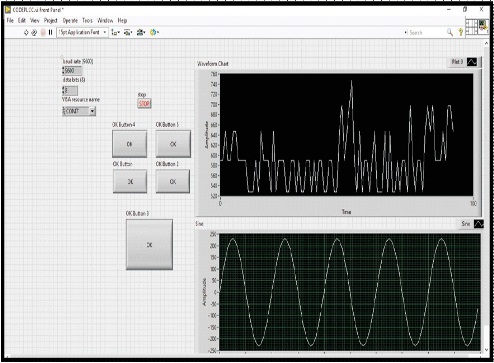Click the Abort Execution toolbar icon
This screenshot has width=494, height=363.
43,32
